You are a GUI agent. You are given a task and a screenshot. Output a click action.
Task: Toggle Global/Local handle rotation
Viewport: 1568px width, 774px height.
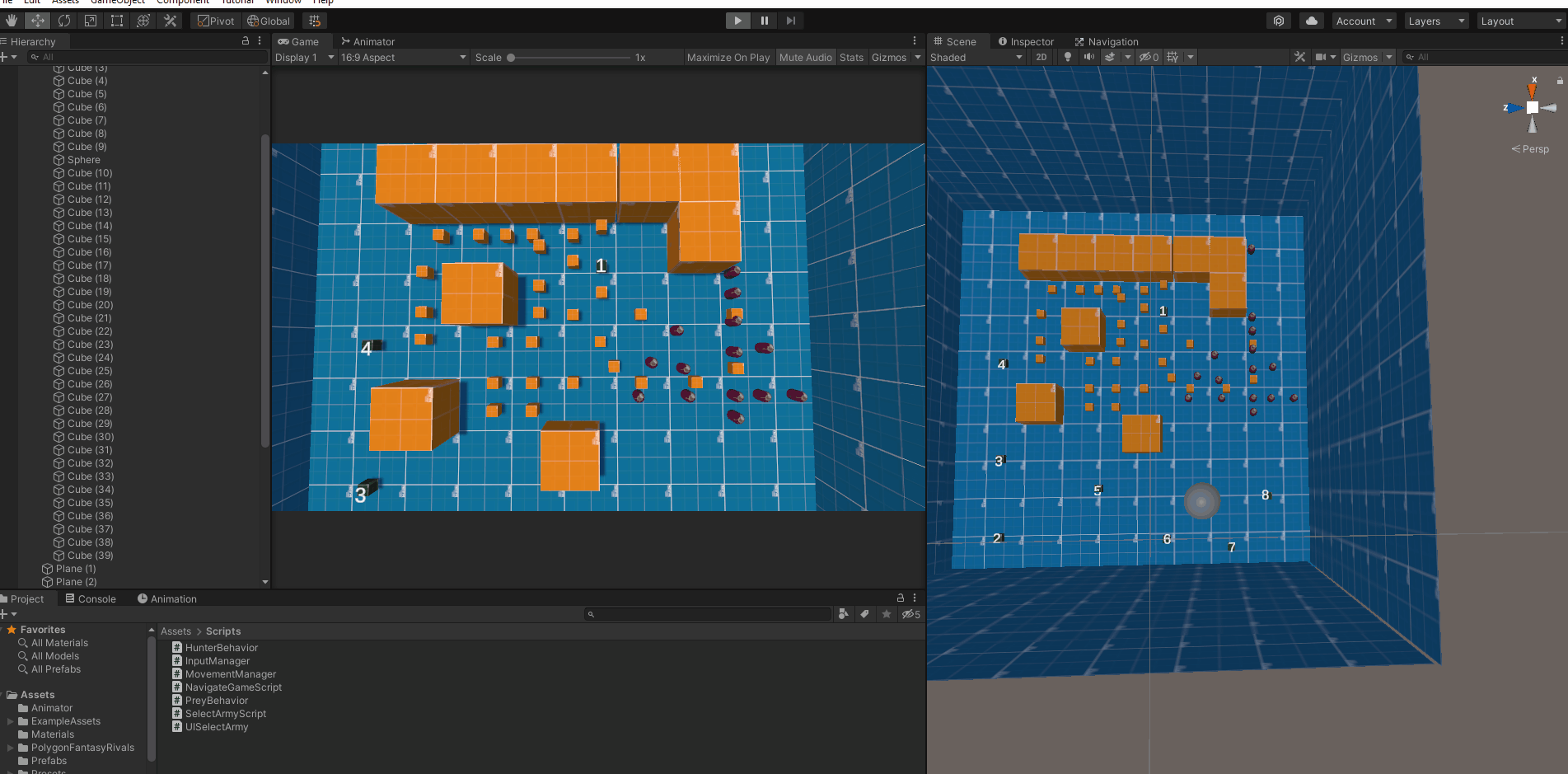point(269,21)
